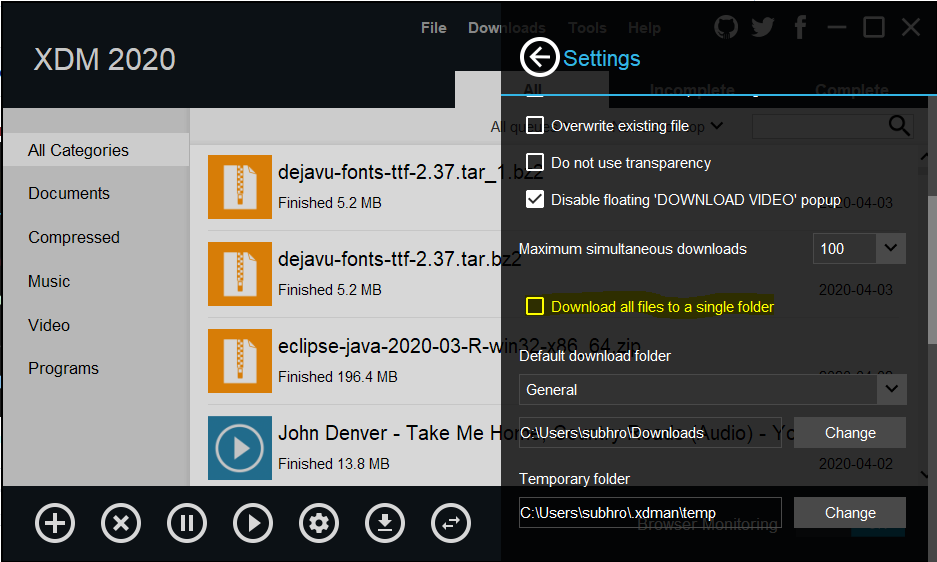This screenshot has height=562, width=937.
Task: Click the Settings panel title
Action: point(601,59)
